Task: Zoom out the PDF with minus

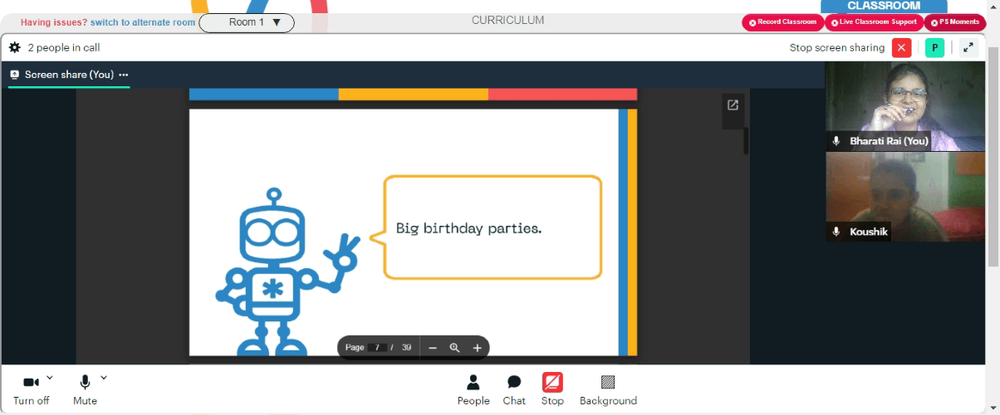Action: 432,347
